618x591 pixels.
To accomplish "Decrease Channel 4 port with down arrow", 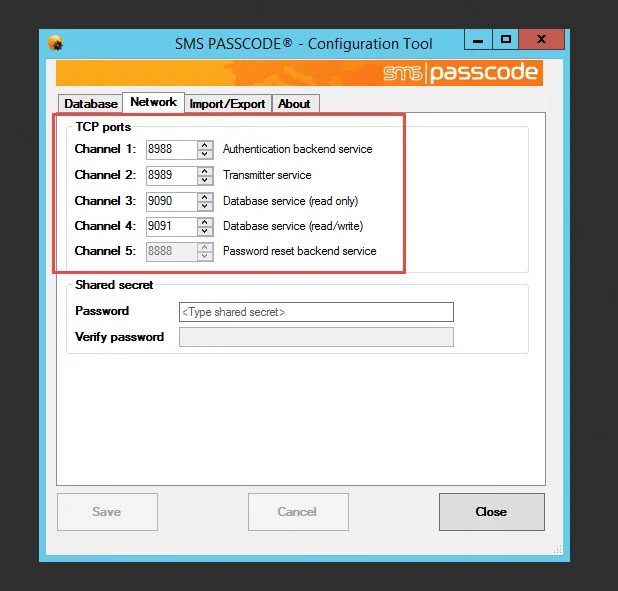I will click(x=205, y=231).
